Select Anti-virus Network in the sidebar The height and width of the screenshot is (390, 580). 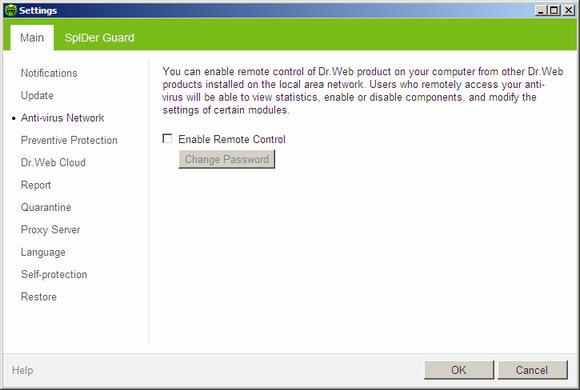(62, 118)
